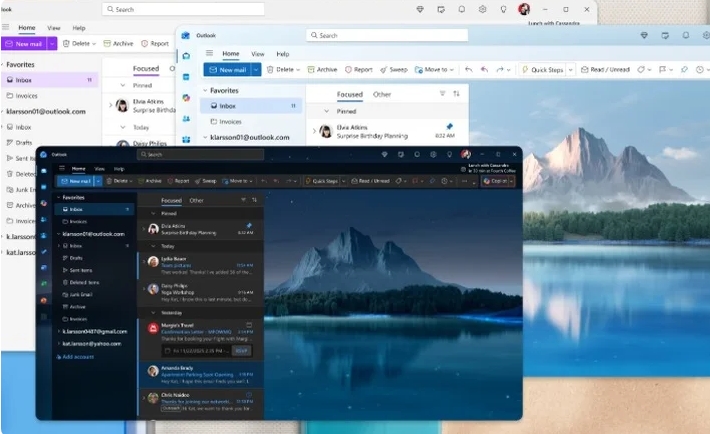This screenshot has width=710, height=434.
Task: Switch to Help tab in light blue window
Action: click(283, 54)
